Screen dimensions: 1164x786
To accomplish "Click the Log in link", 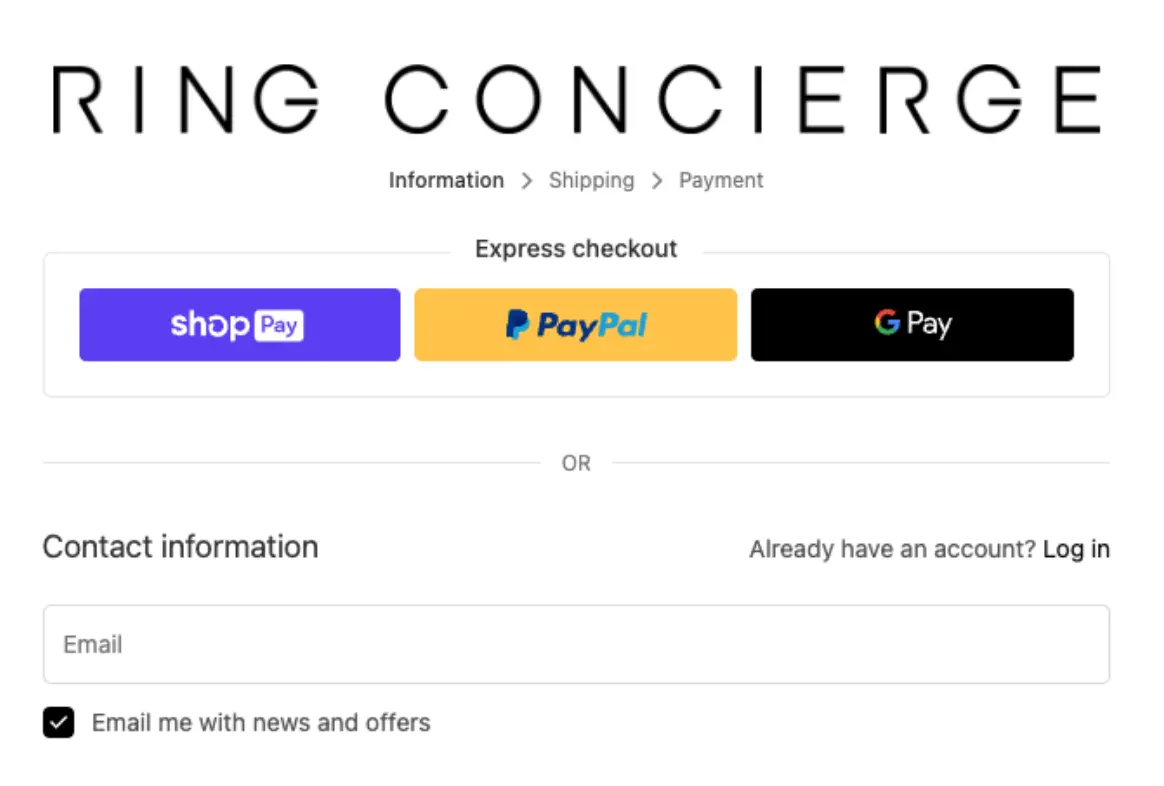I will [x=1076, y=548].
